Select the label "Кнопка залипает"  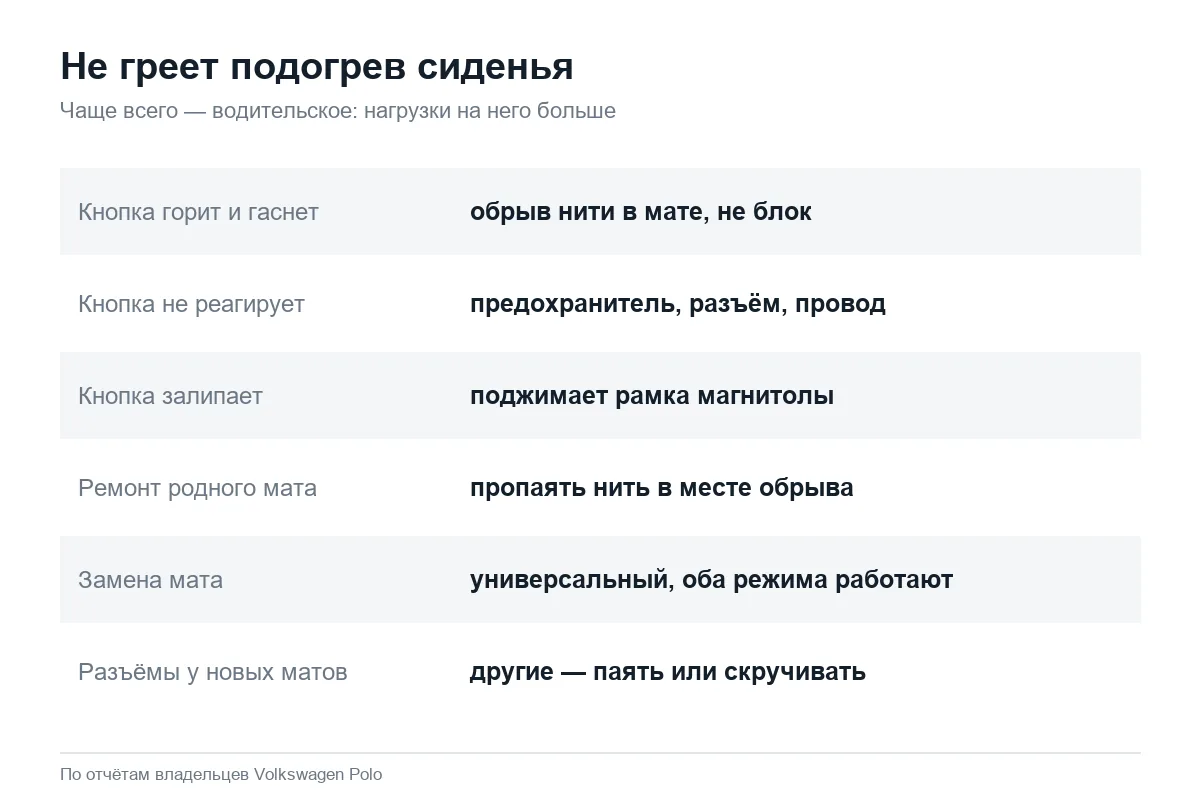pos(170,396)
